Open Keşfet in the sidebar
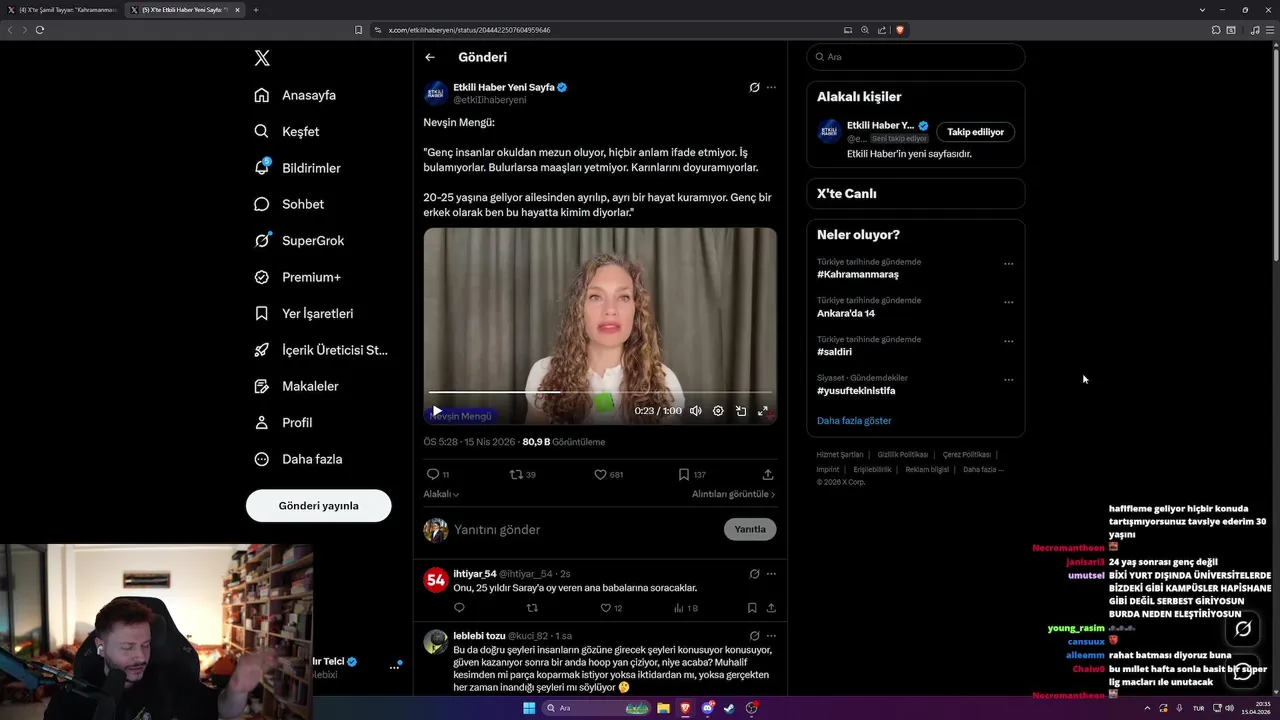Screen dimensions: 1280x720 tap(287, 131)
